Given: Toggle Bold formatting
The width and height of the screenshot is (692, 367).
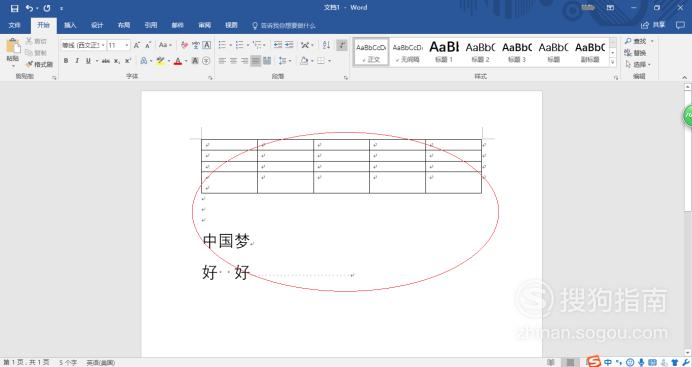Looking at the screenshot, I should (x=66, y=61).
